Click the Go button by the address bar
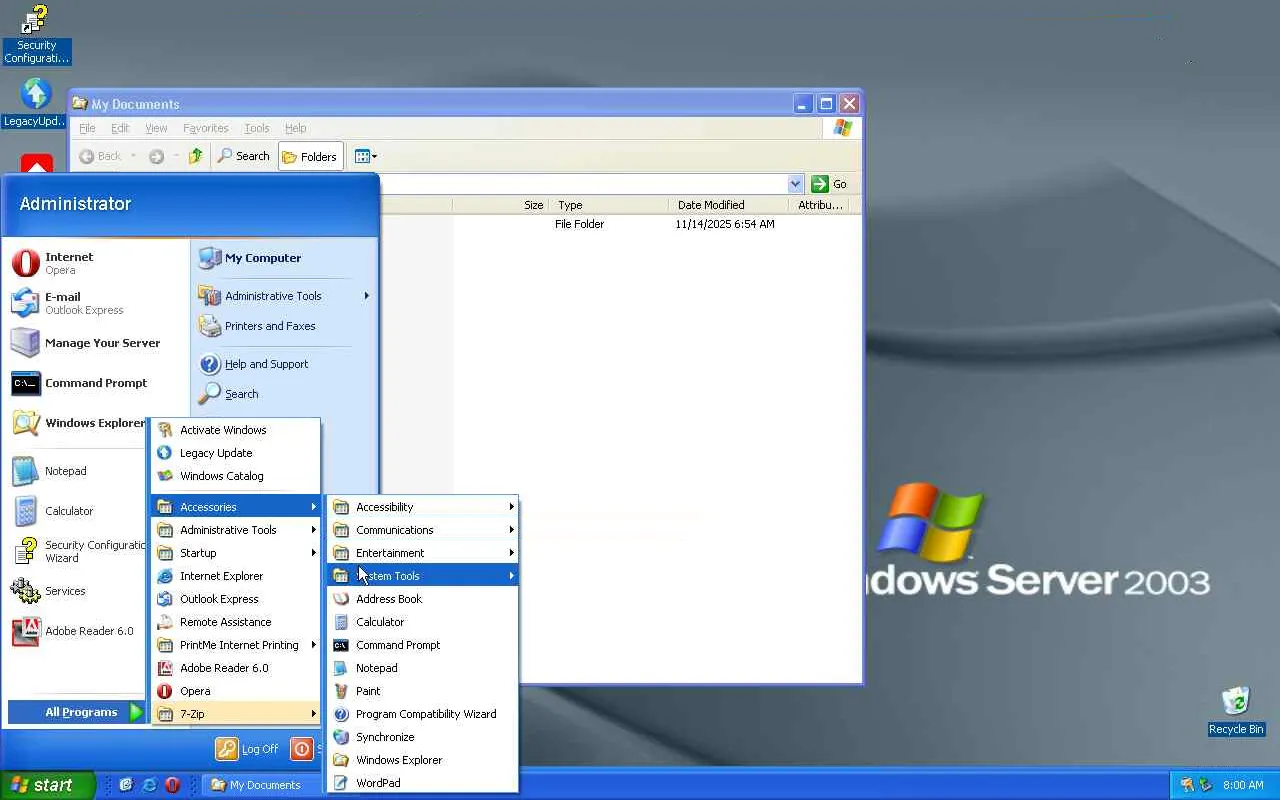The height and width of the screenshot is (800, 1280). click(830, 184)
